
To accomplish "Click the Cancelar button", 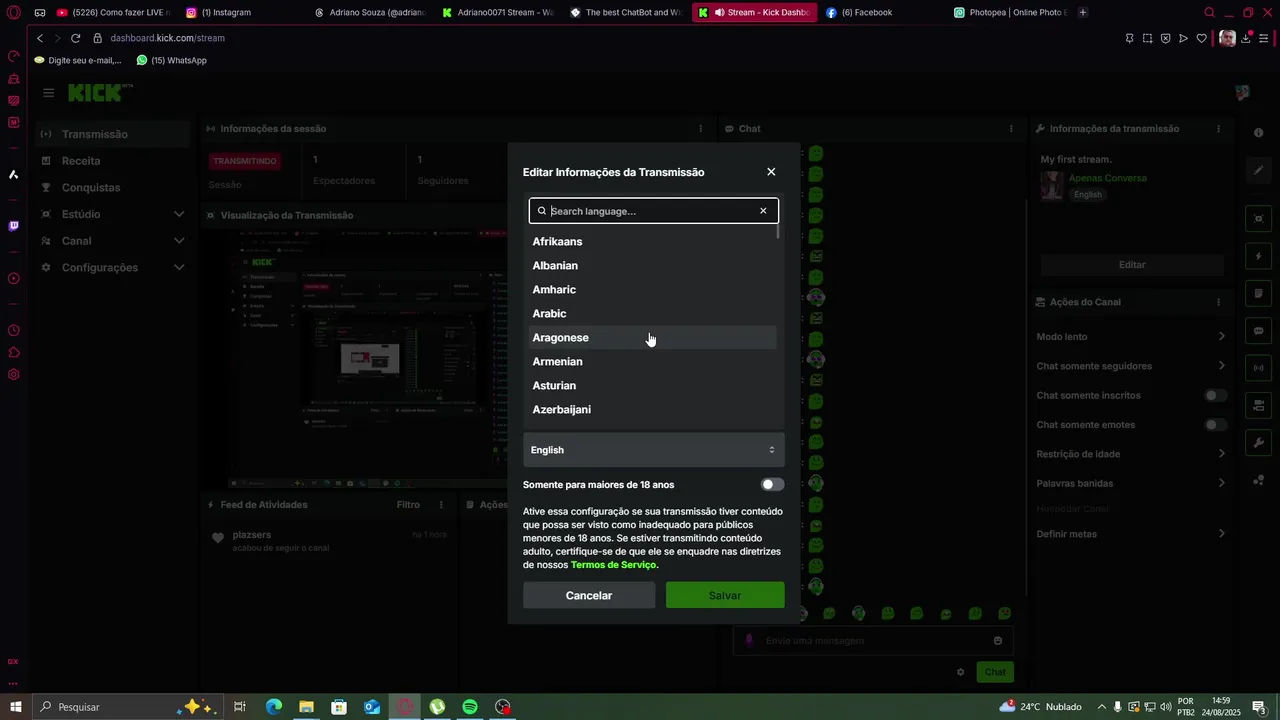I will 589,595.
